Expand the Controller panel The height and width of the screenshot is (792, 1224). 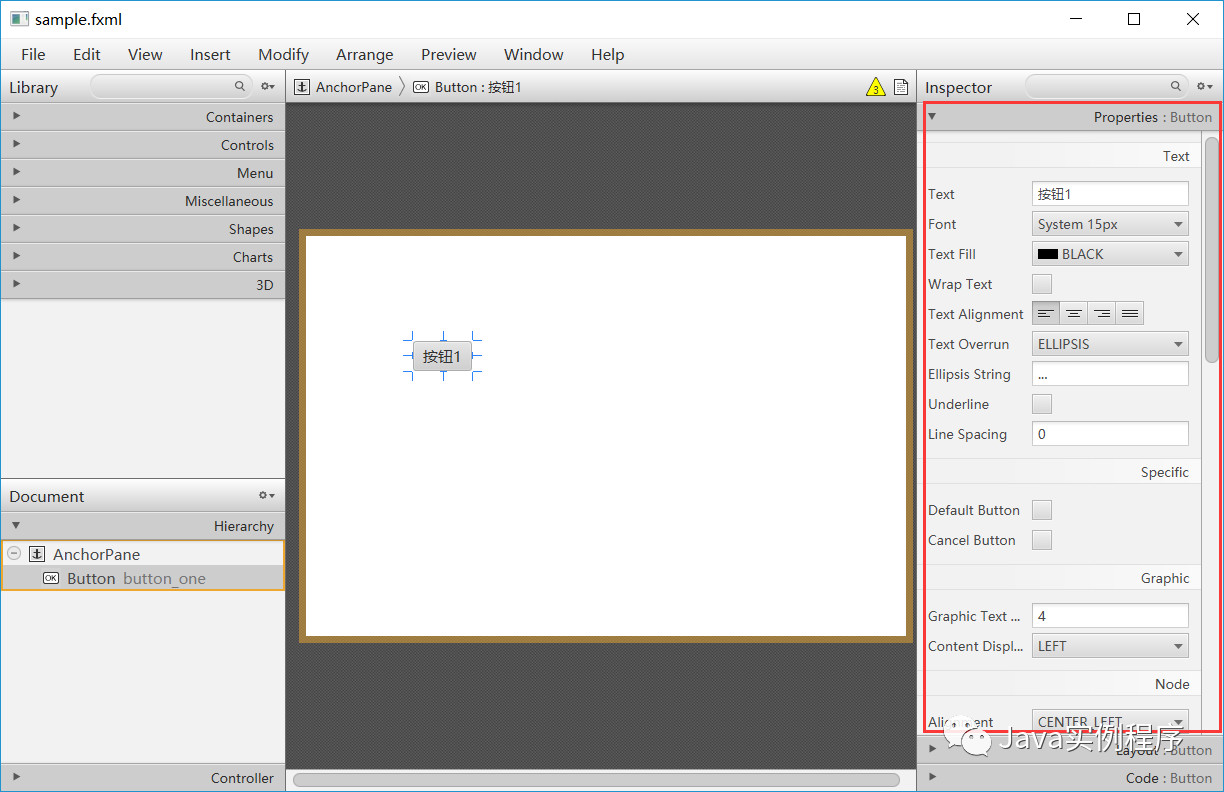coord(16,777)
